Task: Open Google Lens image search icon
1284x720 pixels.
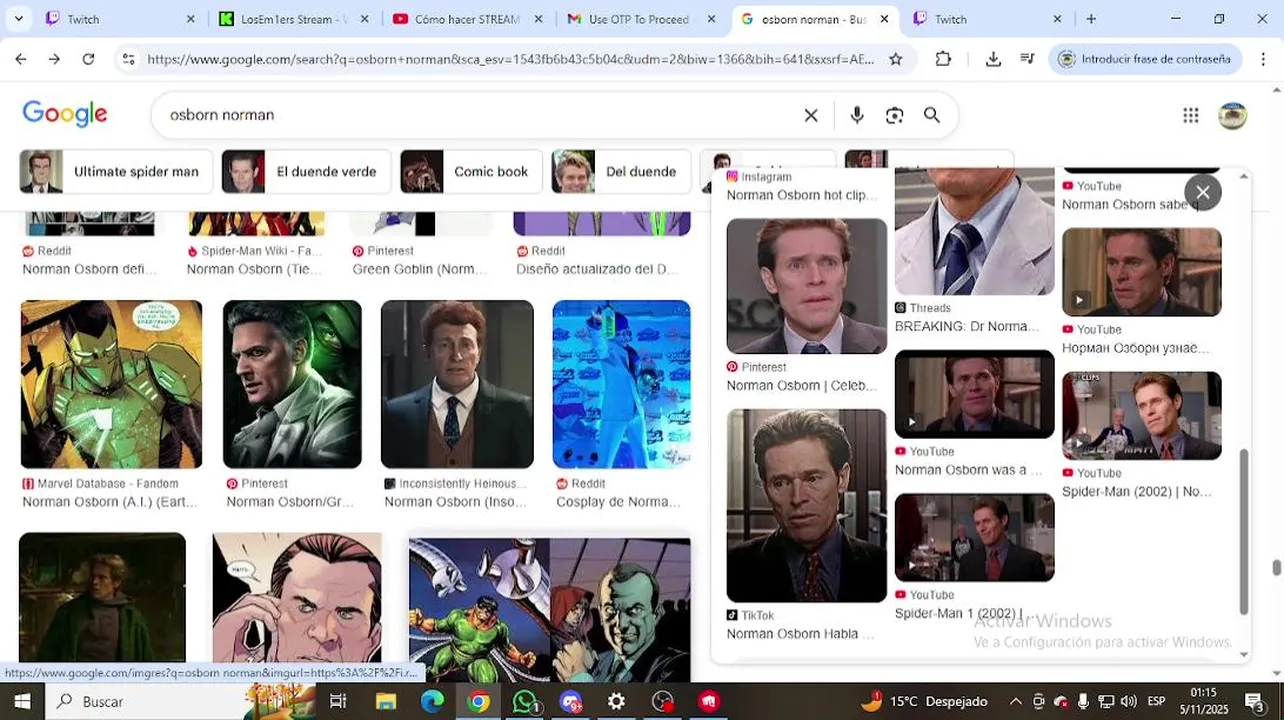Action: (894, 115)
